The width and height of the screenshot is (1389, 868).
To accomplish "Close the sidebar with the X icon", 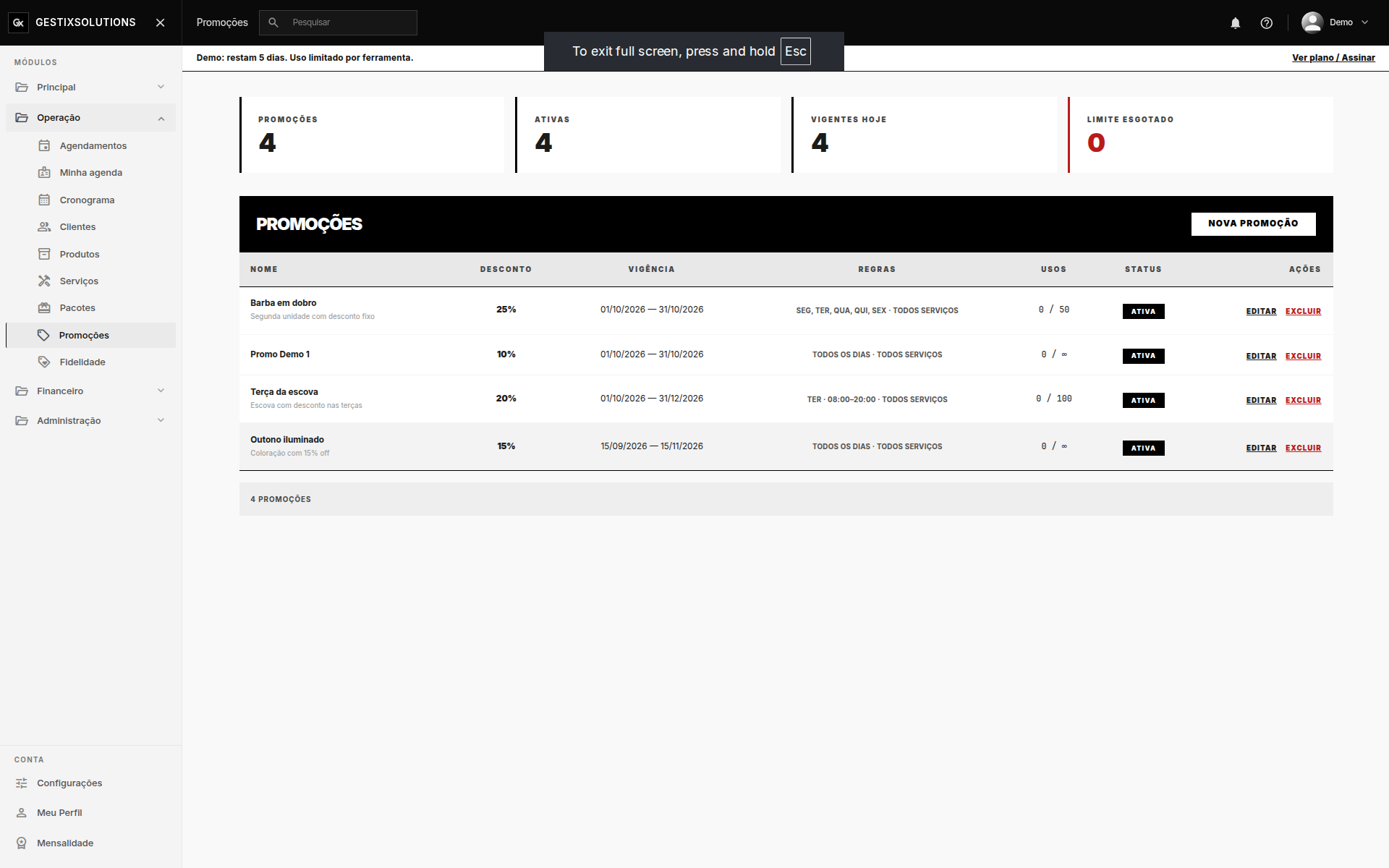I will tap(161, 22).
